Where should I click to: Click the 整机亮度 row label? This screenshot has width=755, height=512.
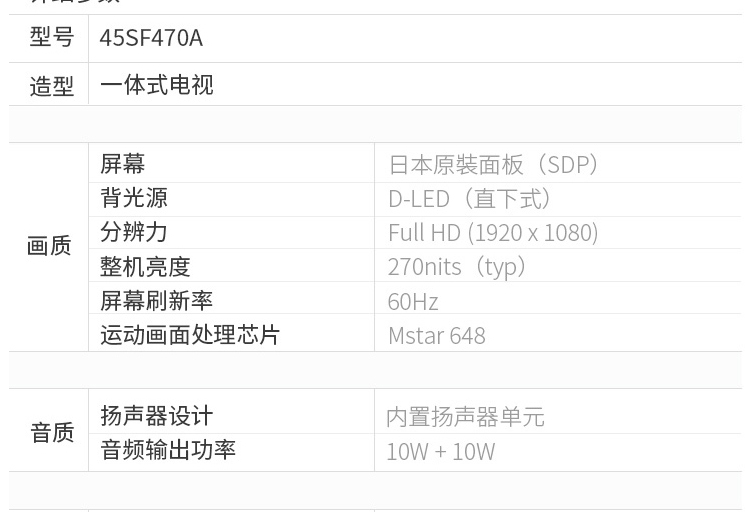145,266
